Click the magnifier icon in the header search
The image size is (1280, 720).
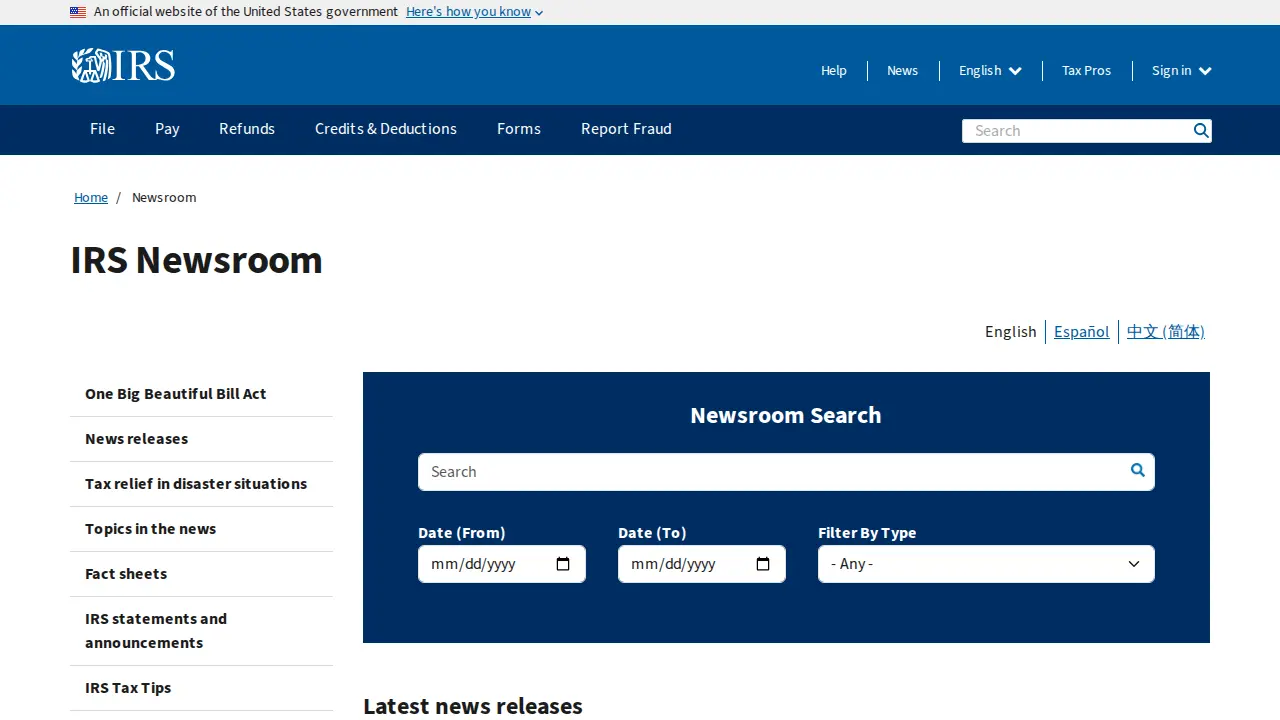point(1201,131)
